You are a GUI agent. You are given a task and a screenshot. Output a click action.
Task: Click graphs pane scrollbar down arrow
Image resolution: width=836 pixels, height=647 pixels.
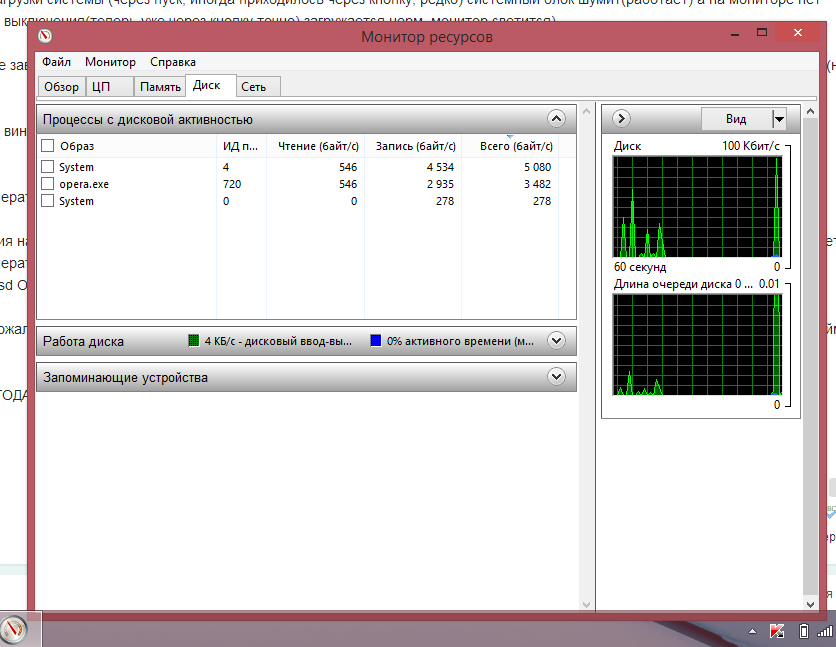click(810, 604)
